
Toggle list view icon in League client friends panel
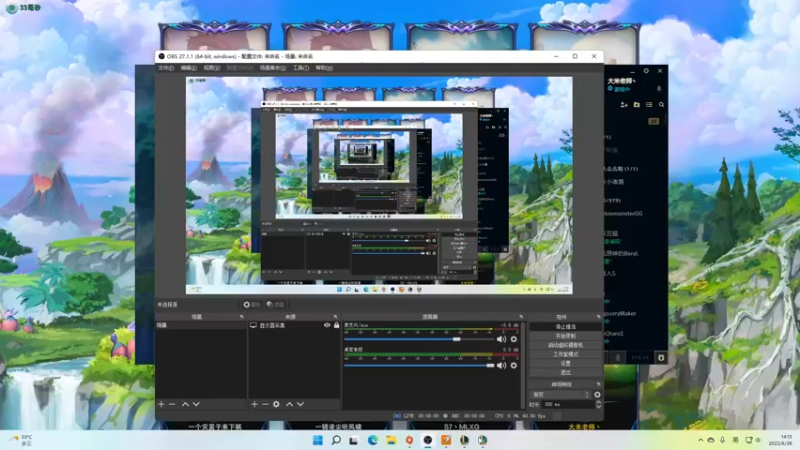click(x=649, y=105)
